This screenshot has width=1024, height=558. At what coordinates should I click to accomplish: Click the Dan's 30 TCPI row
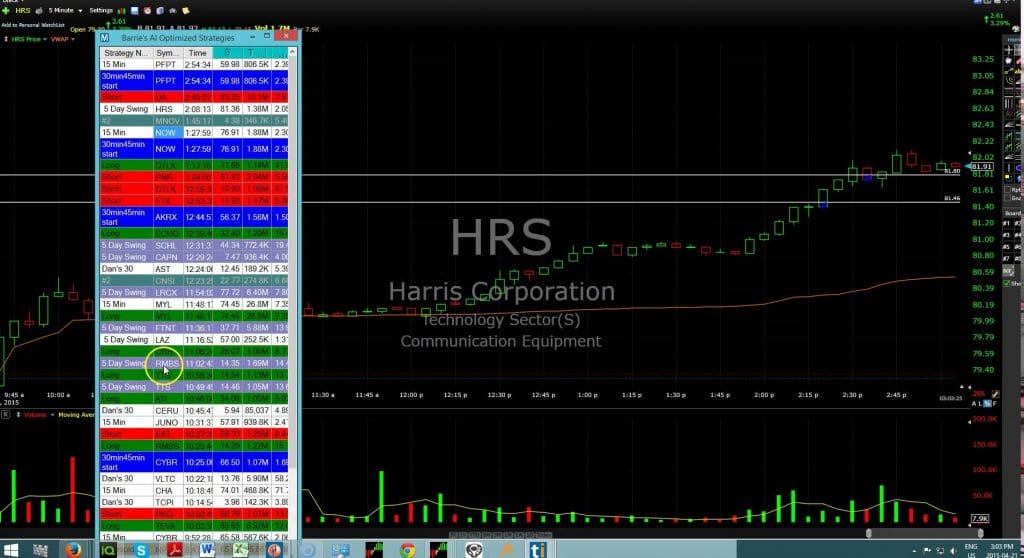coord(194,502)
